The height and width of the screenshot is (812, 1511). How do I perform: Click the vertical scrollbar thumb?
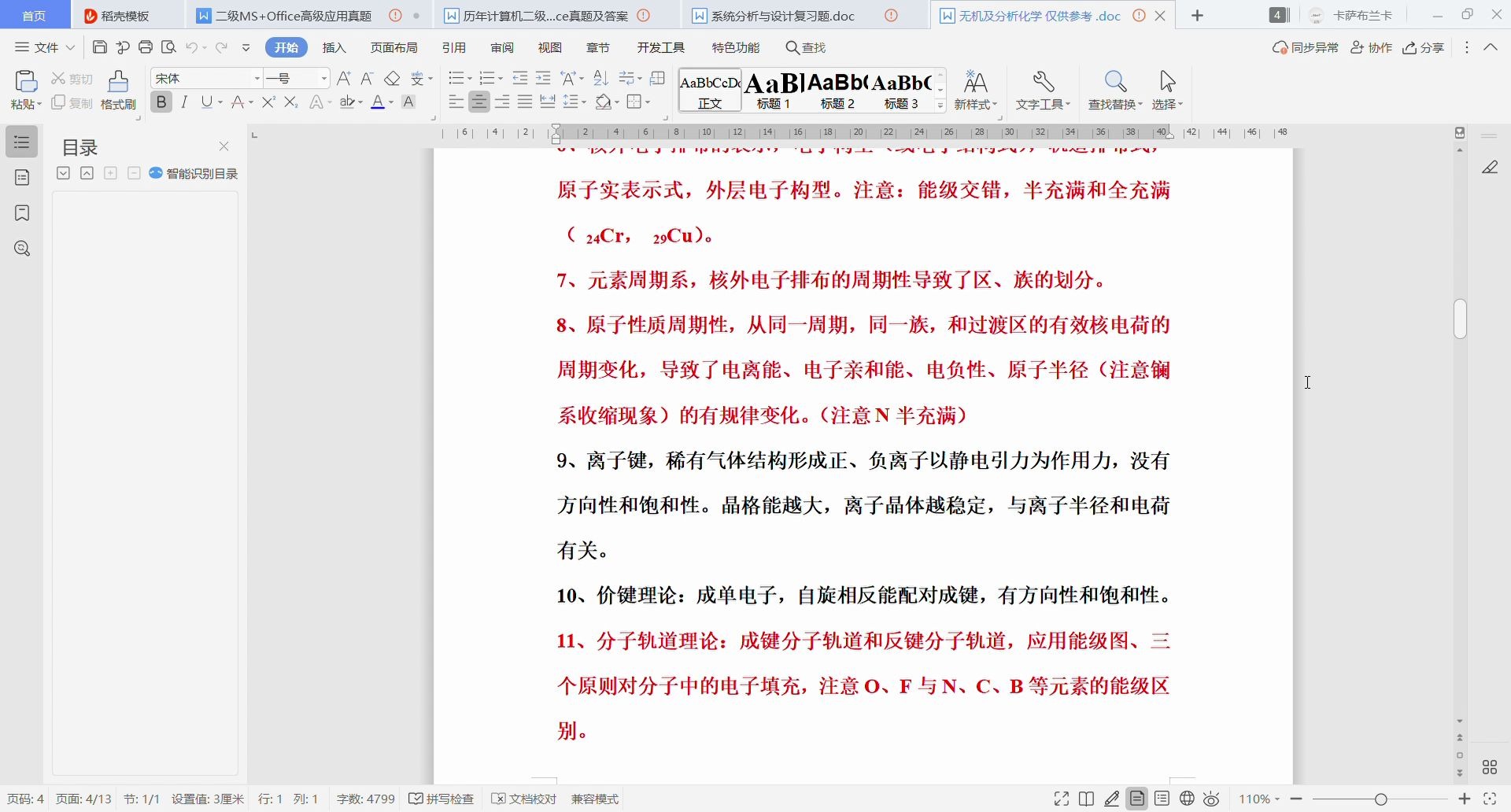click(x=1461, y=319)
